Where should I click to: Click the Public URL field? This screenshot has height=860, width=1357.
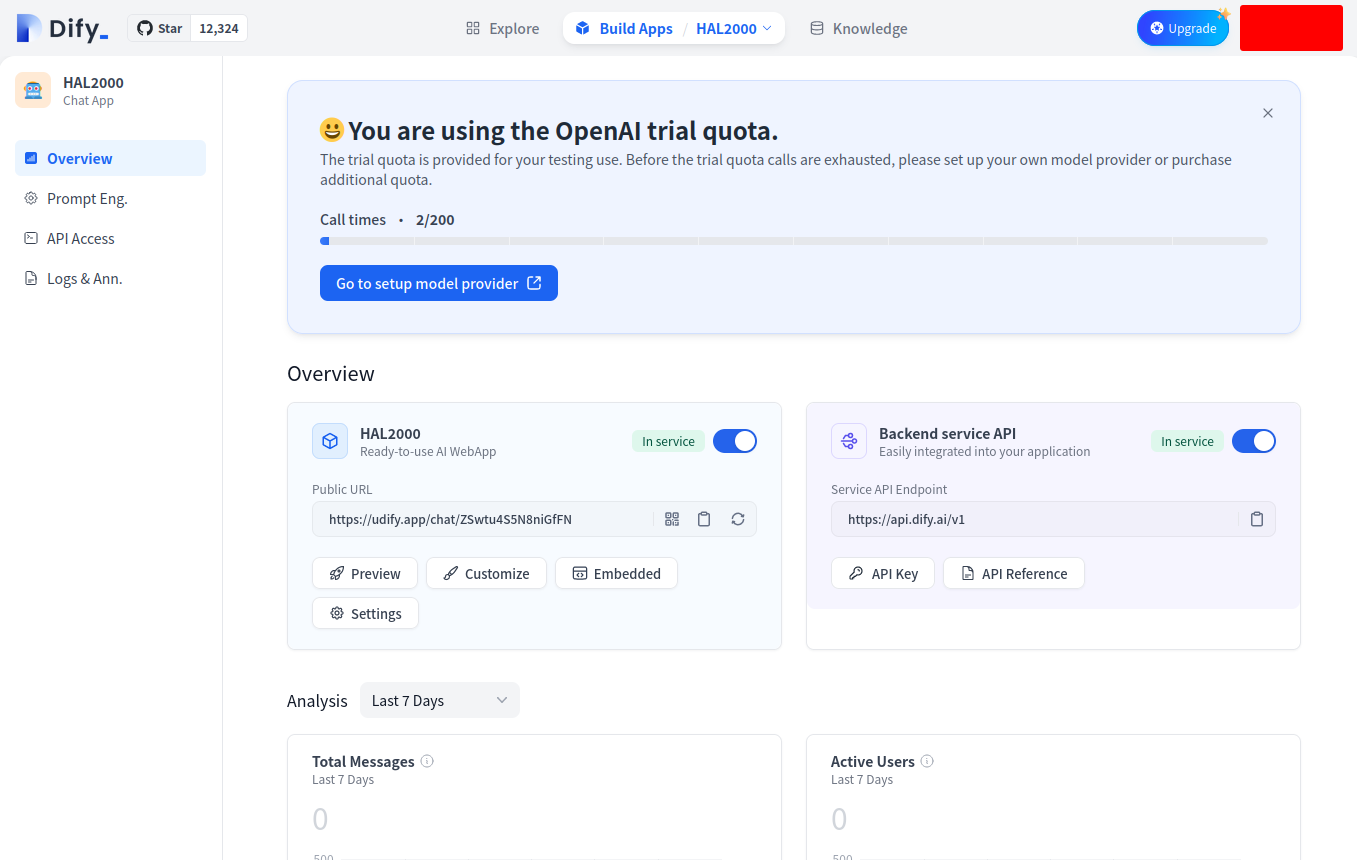(534, 519)
